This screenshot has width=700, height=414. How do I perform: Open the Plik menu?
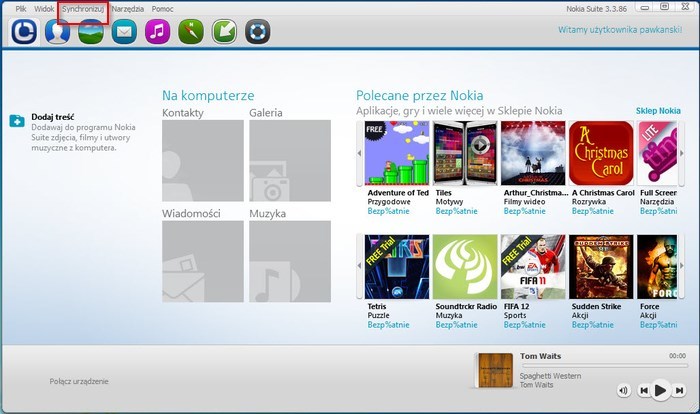point(21,9)
